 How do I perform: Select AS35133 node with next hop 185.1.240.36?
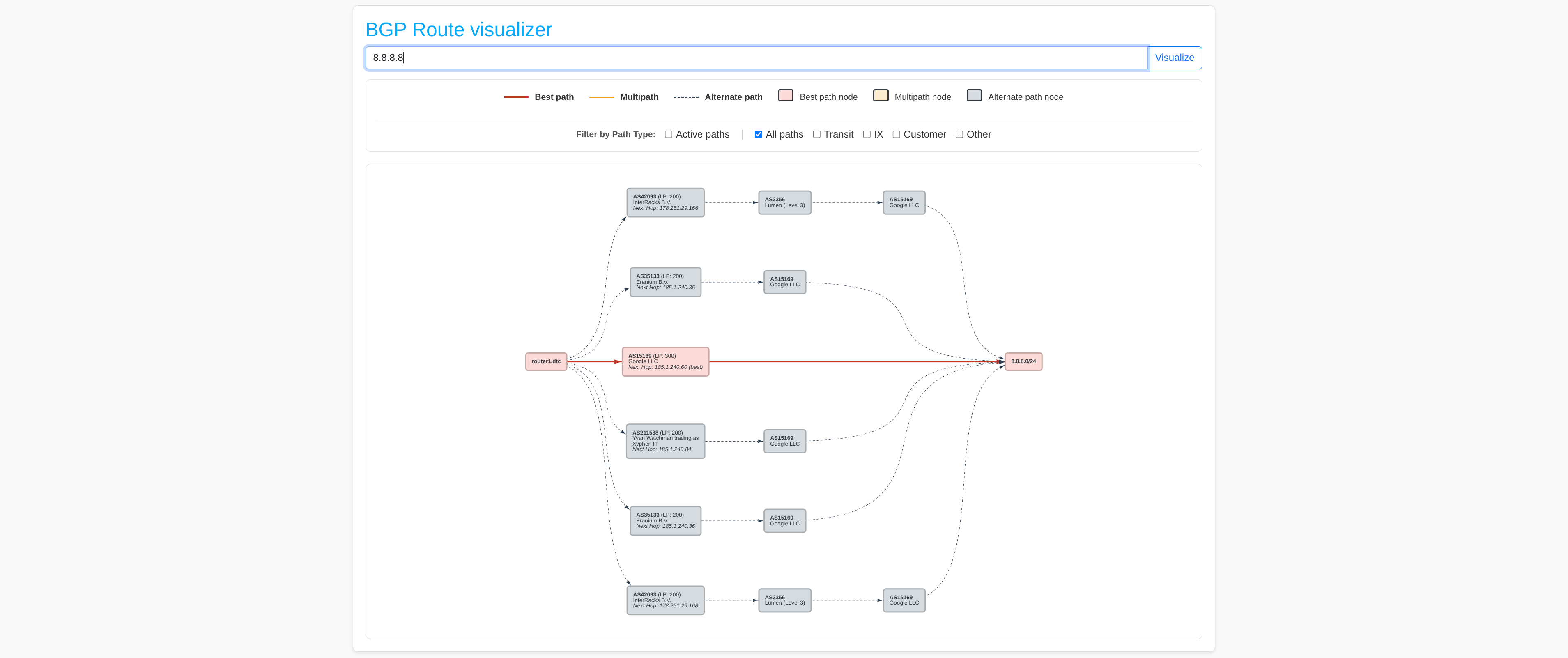pyautogui.click(x=665, y=521)
